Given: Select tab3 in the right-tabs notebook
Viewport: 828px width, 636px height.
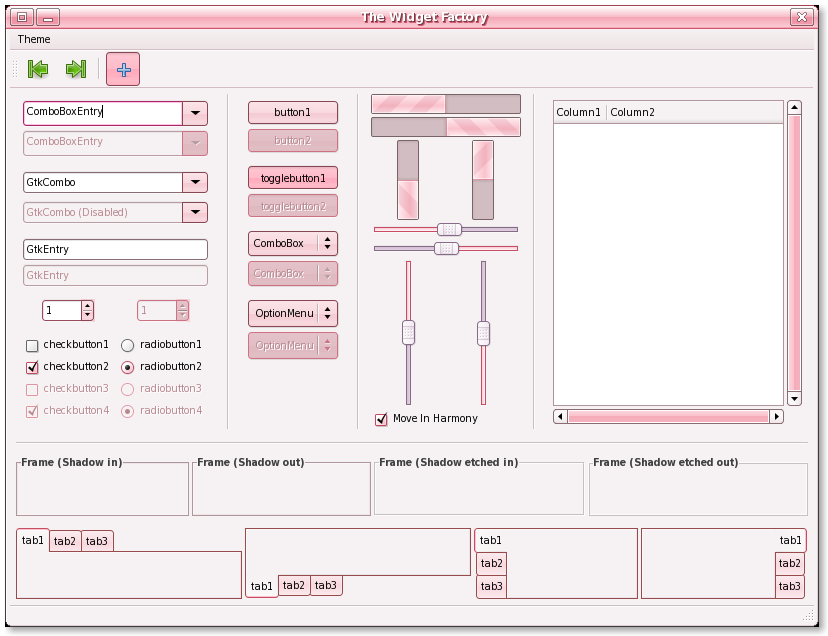Looking at the screenshot, I should coord(789,586).
